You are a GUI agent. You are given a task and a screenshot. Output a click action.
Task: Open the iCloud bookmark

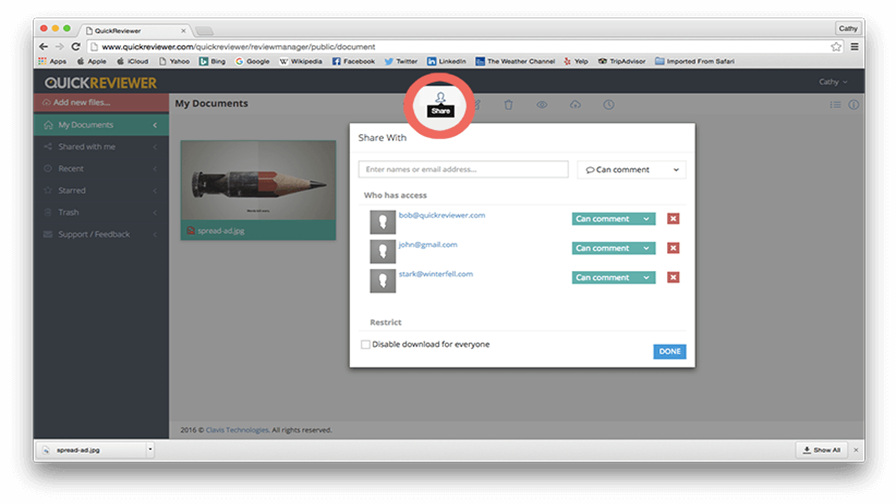pyautogui.click(x=133, y=61)
